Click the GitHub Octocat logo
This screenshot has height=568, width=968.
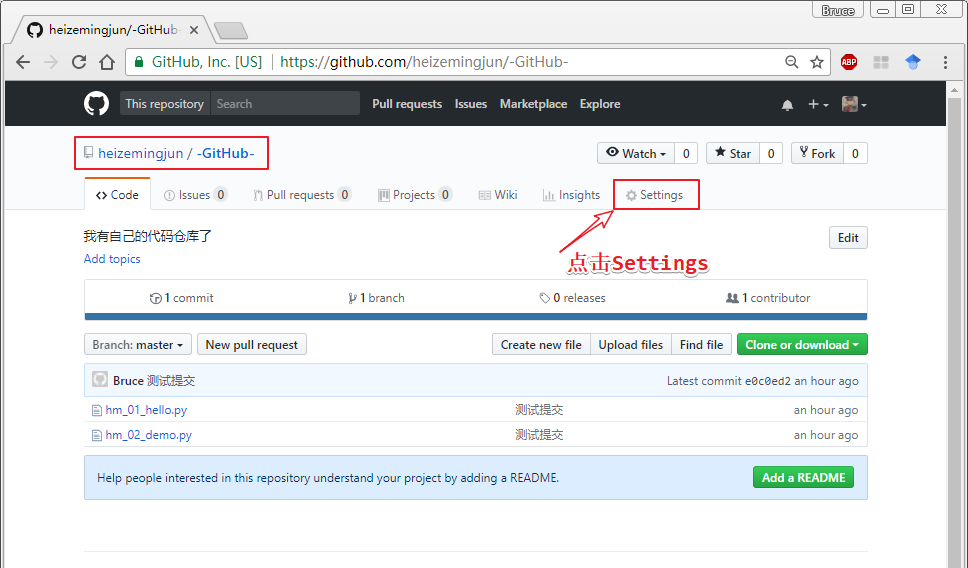pyautogui.click(x=96, y=104)
